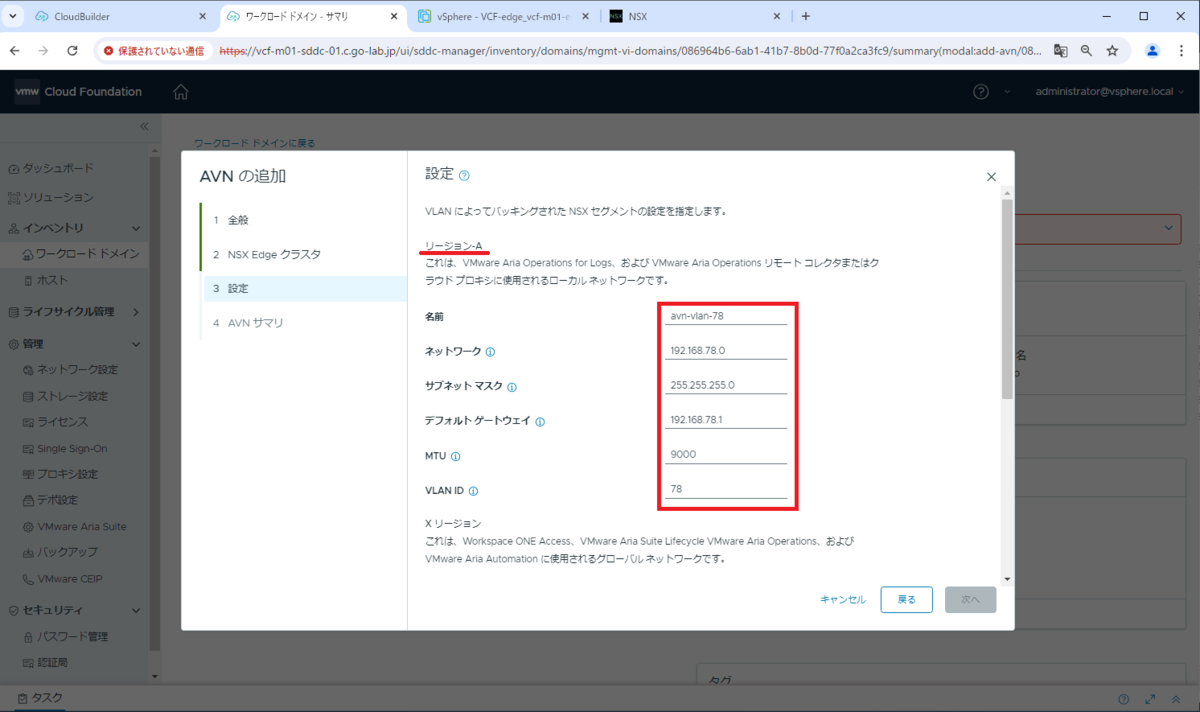Open browser three-dot menu
Image resolution: width=1200 pixels, height=712 pixels.
click(1182, 50)
